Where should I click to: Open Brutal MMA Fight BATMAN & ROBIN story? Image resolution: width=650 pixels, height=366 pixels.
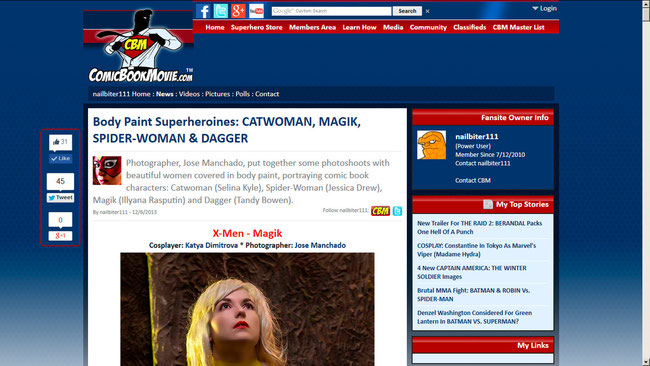473,295
